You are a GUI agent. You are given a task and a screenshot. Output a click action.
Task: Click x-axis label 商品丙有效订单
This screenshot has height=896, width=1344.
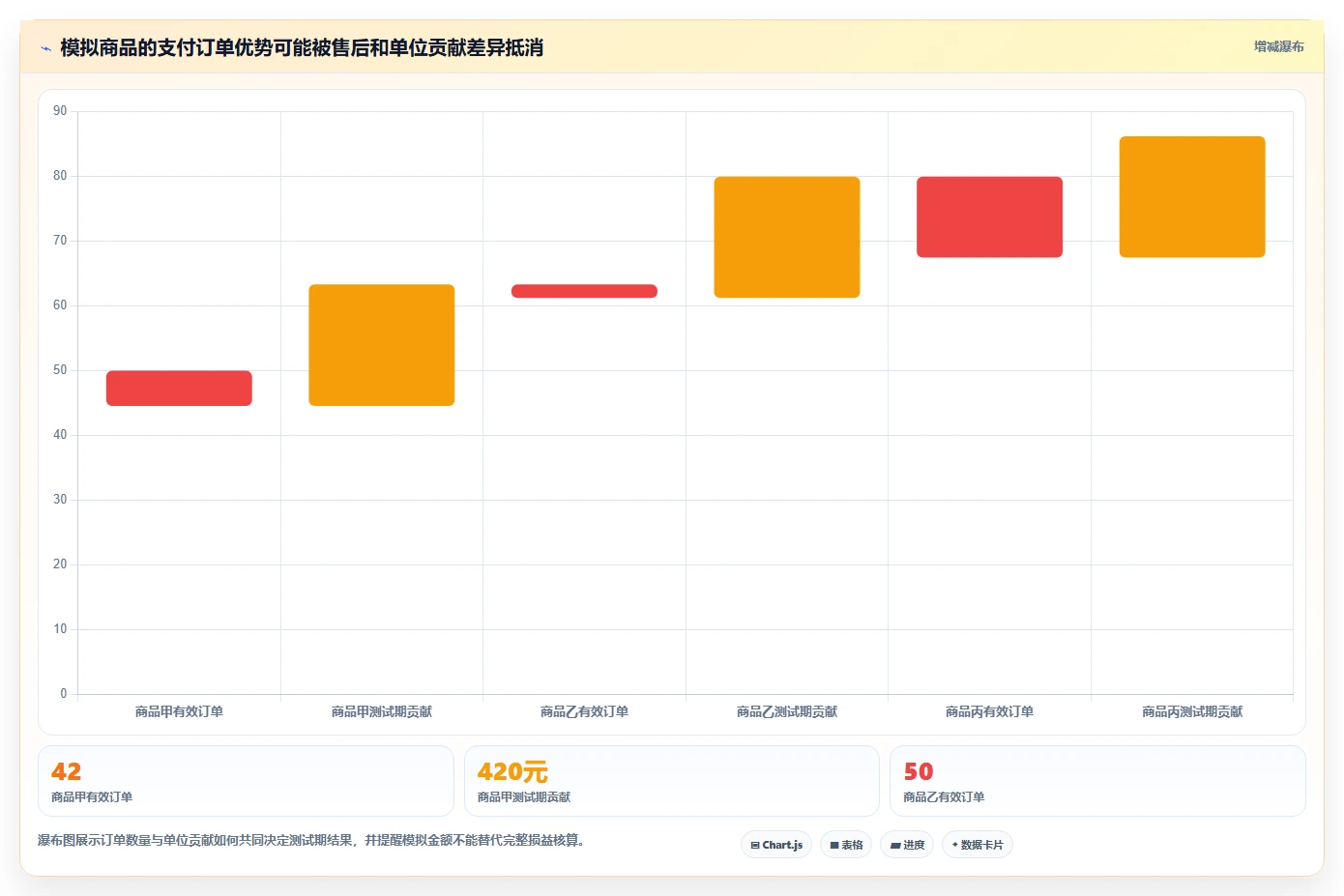point(989,711)
